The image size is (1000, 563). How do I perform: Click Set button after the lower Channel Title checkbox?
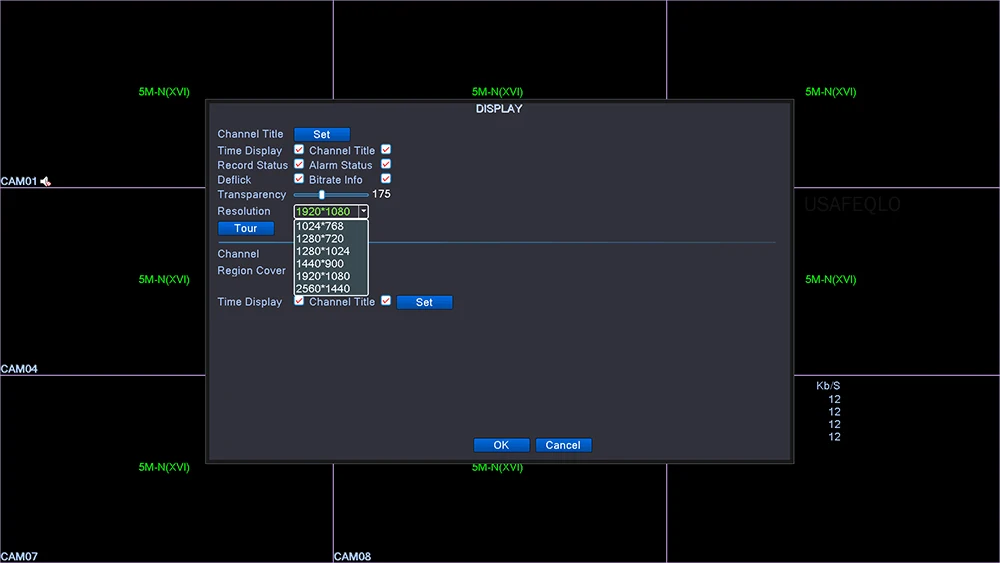point(424,302)
